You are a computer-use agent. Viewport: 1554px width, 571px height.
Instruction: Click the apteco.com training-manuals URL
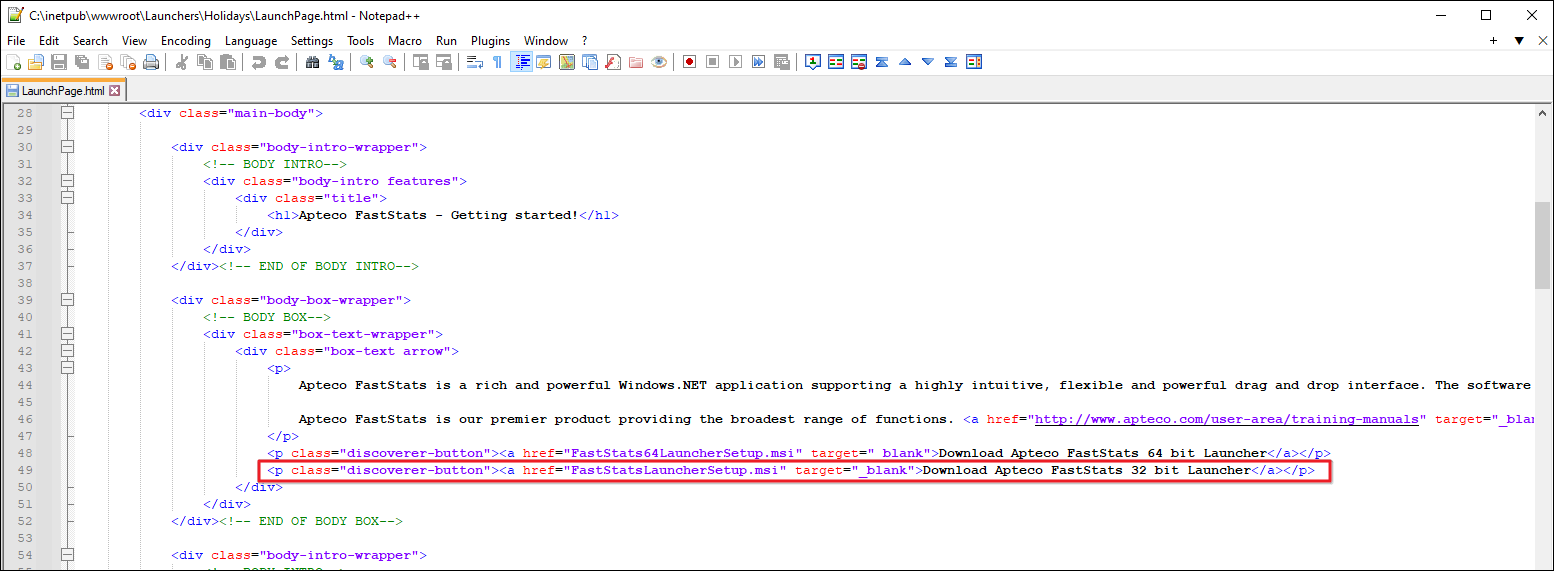[x=1225, y=419]
